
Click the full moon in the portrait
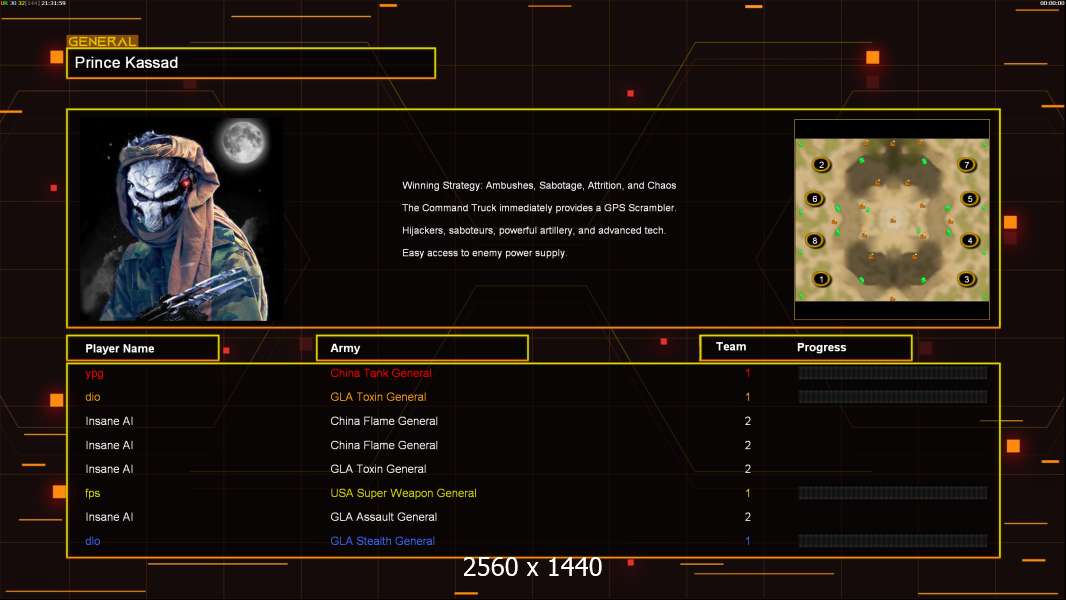point(243,141)
